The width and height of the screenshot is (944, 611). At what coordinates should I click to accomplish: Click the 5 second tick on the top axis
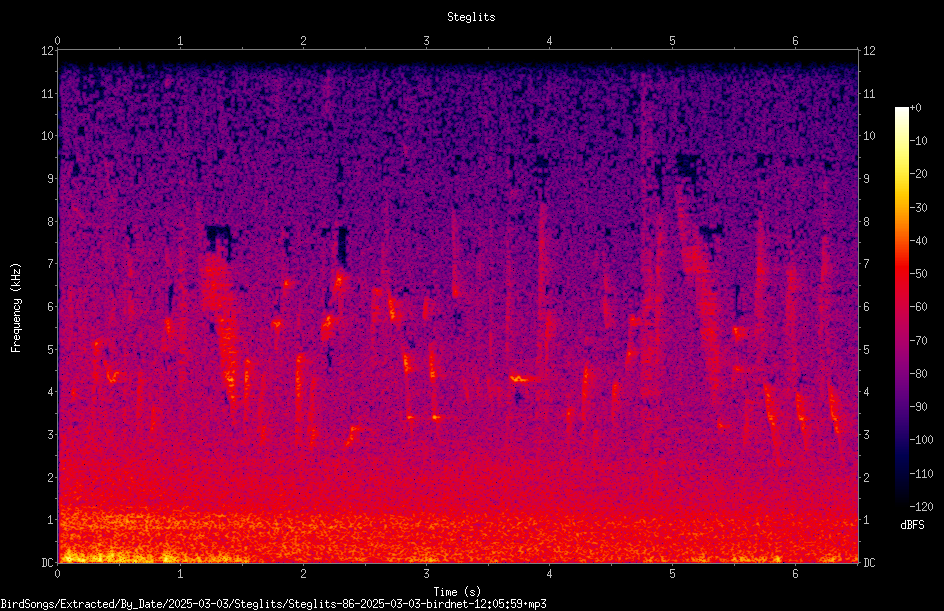[x=672, y=41]
